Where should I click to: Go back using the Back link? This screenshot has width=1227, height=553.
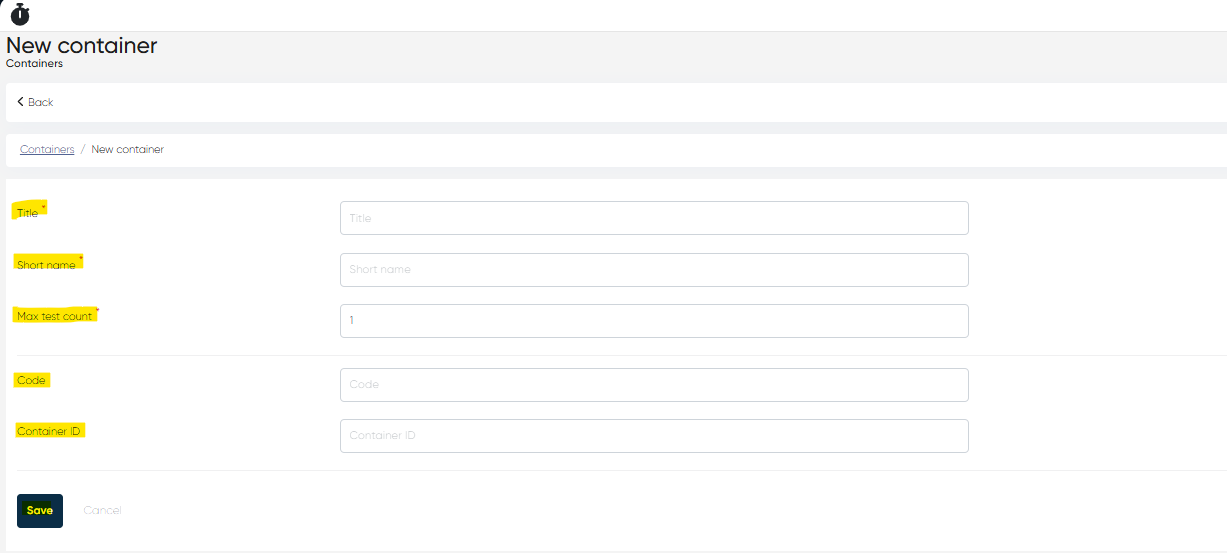(35, 102)
